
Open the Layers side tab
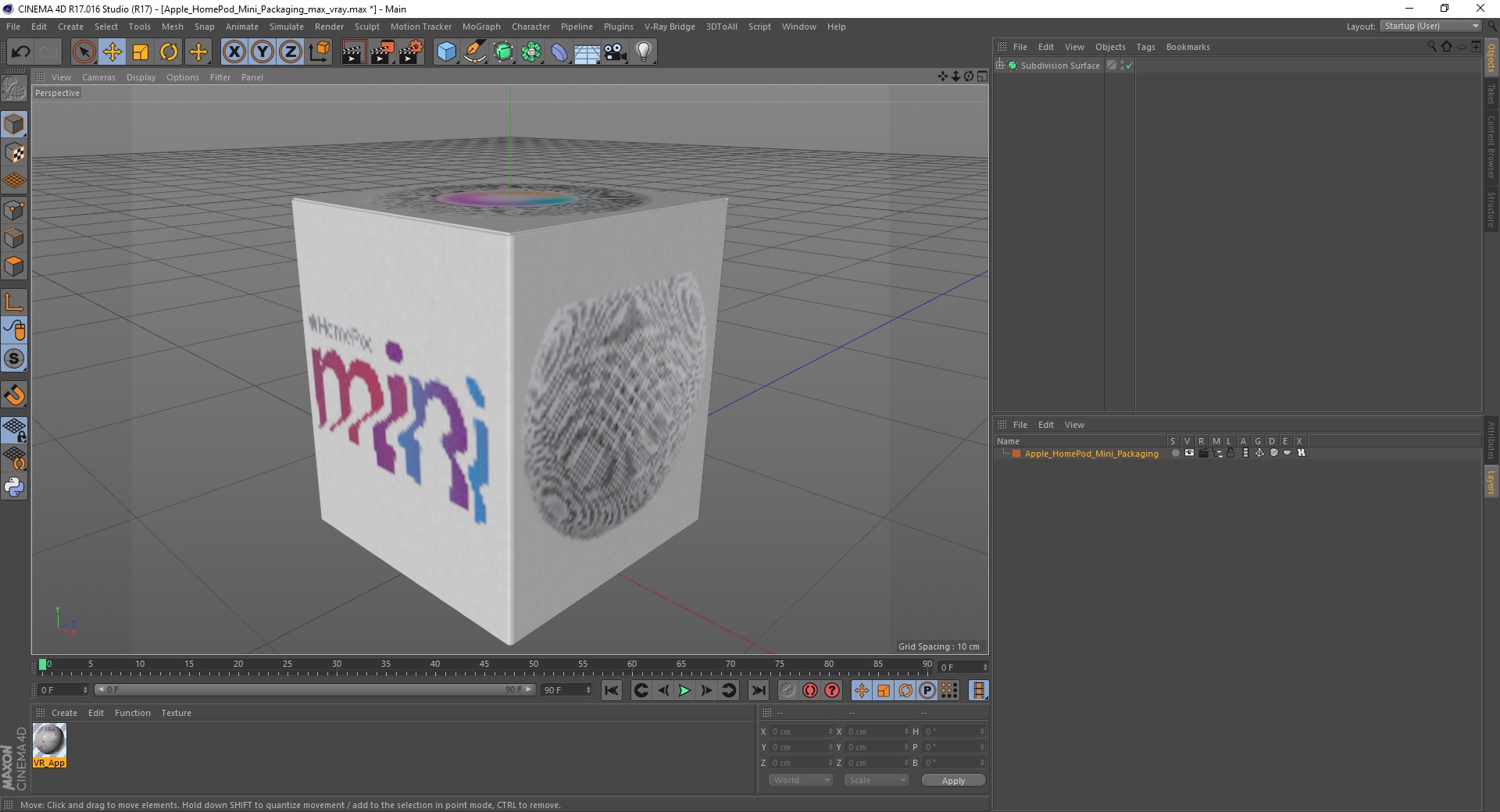tap(1491, 482)
